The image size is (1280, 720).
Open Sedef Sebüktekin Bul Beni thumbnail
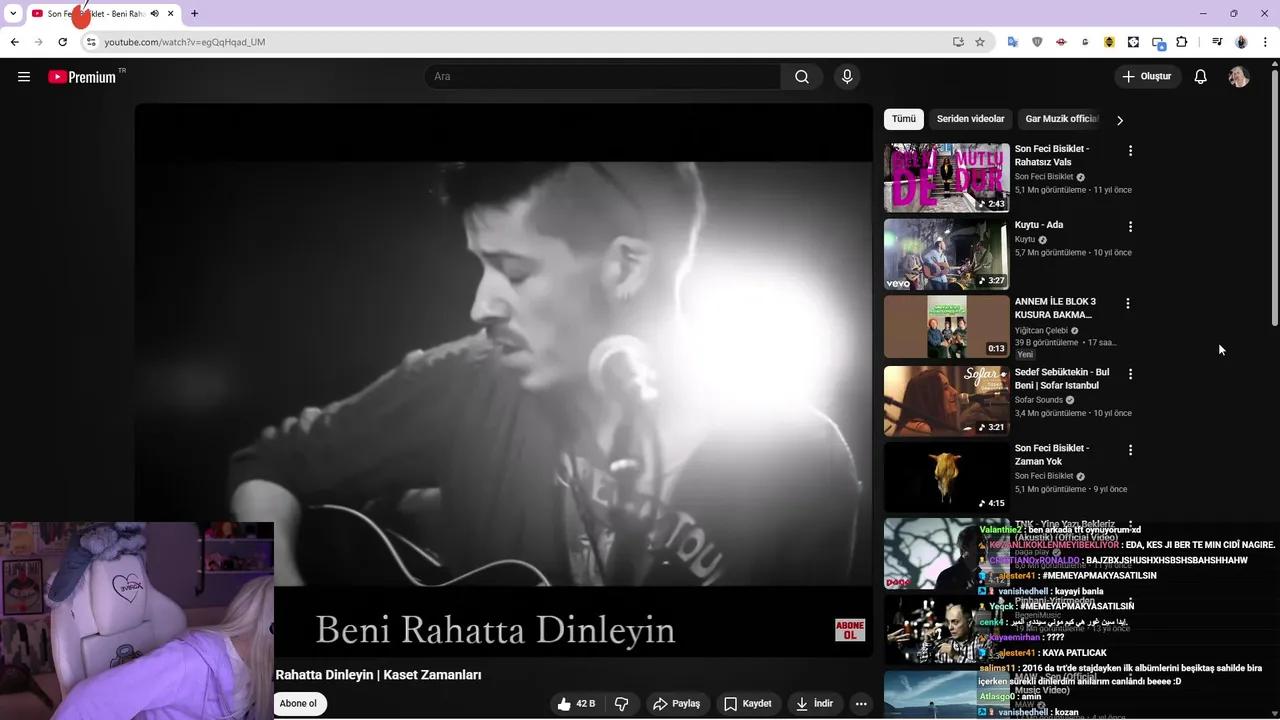click(946, 401)
